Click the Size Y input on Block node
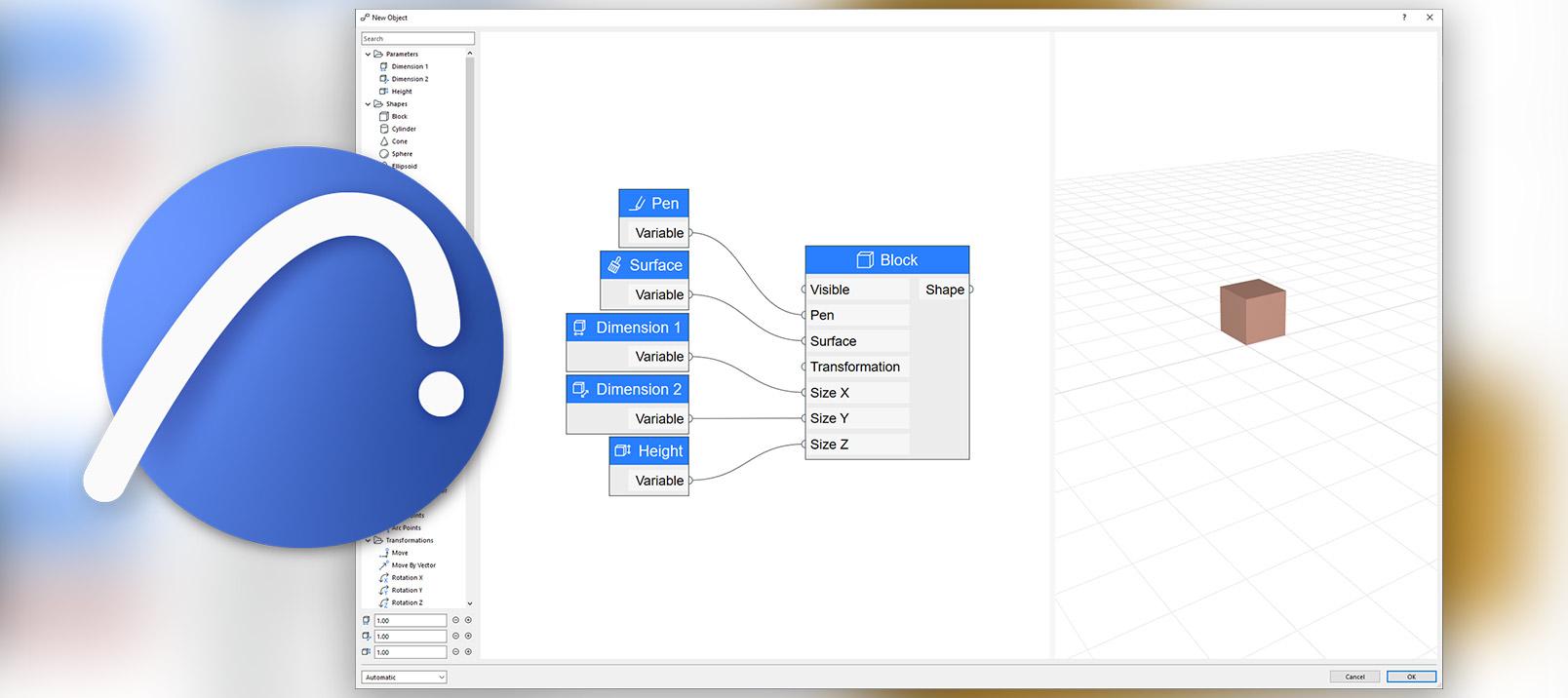 857,418
